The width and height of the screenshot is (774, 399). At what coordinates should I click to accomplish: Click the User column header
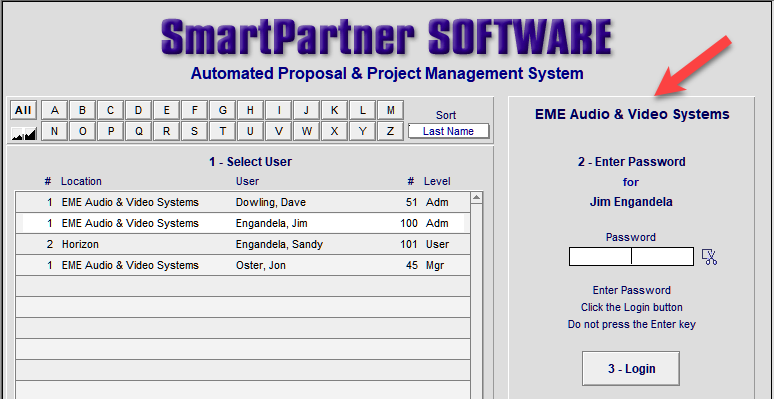point(247,181)
